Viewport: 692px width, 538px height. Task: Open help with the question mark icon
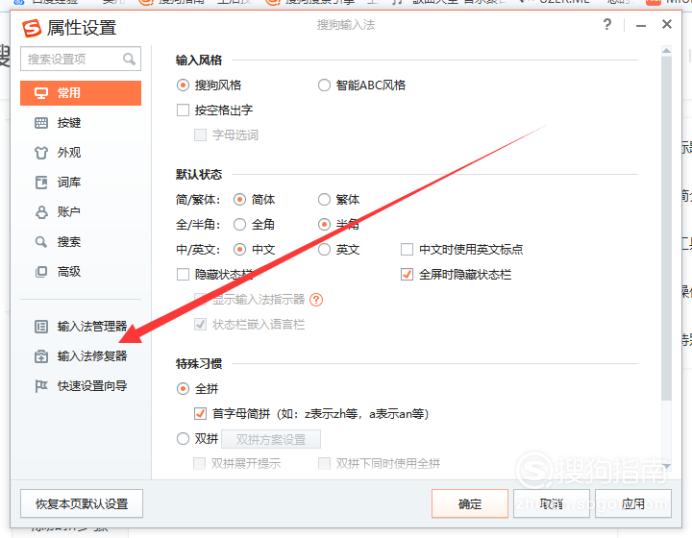click(607, 24)
